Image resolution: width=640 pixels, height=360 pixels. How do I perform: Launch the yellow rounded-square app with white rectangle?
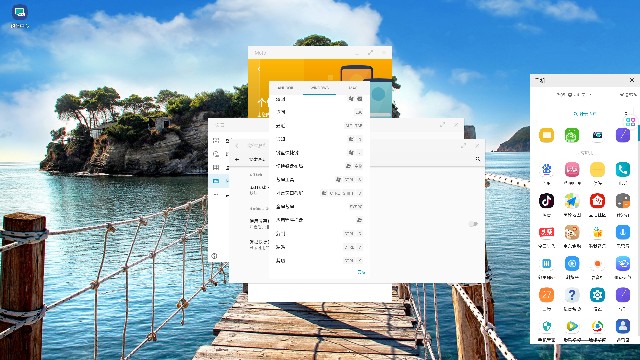point(547,135)
